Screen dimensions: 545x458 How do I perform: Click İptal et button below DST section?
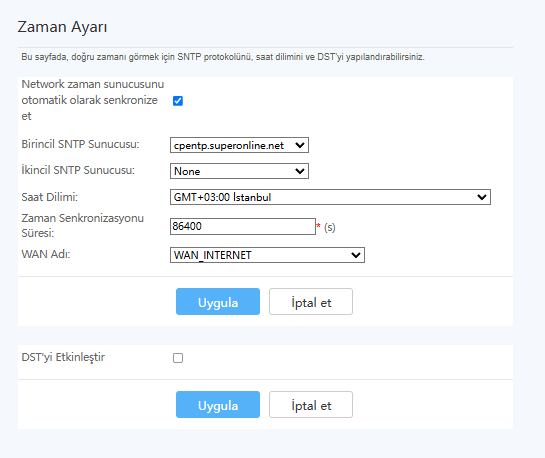(x=311, y=404)
